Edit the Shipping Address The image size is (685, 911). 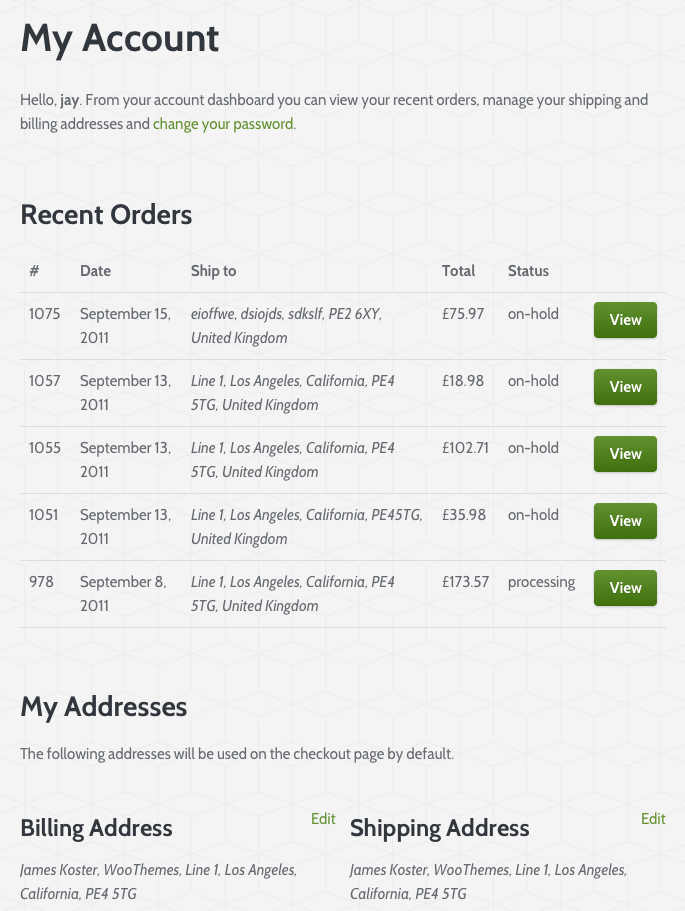coord(653,819)
